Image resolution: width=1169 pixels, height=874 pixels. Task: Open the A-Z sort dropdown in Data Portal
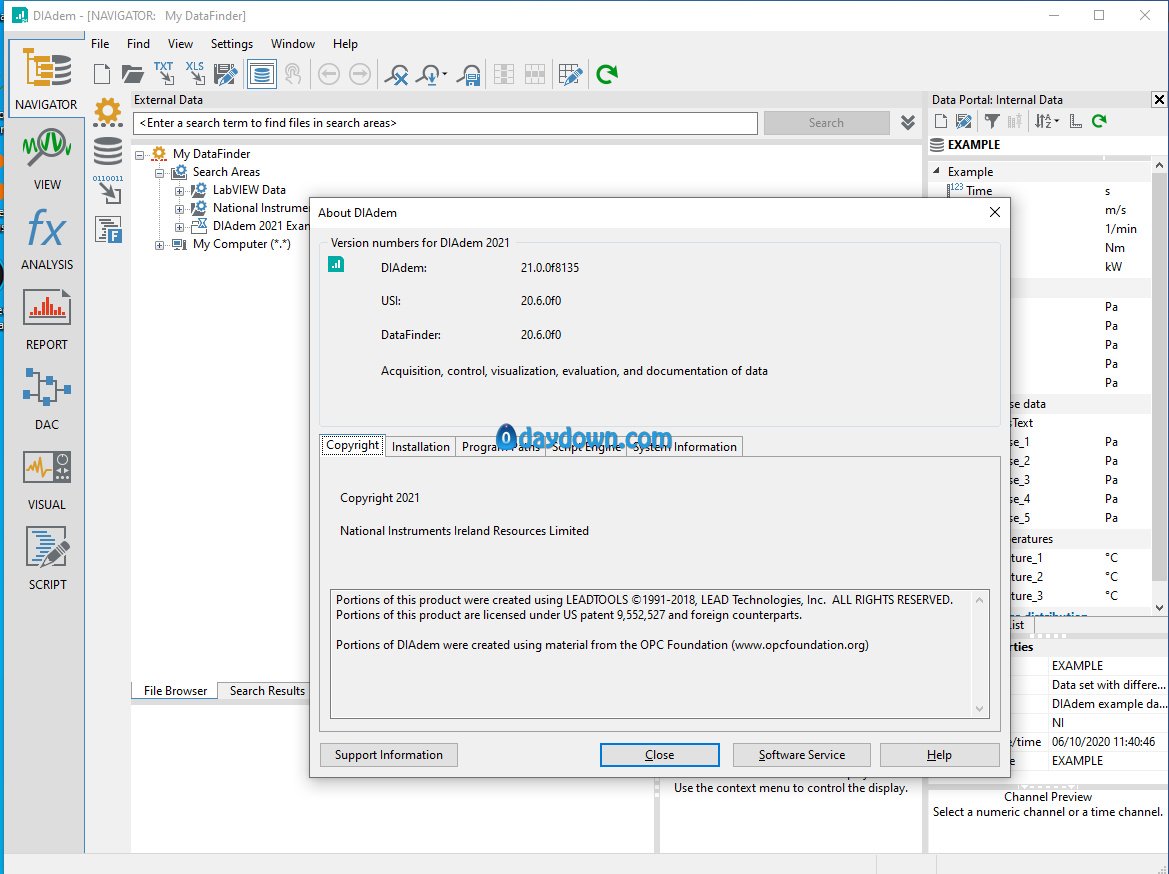point(1047,121)
